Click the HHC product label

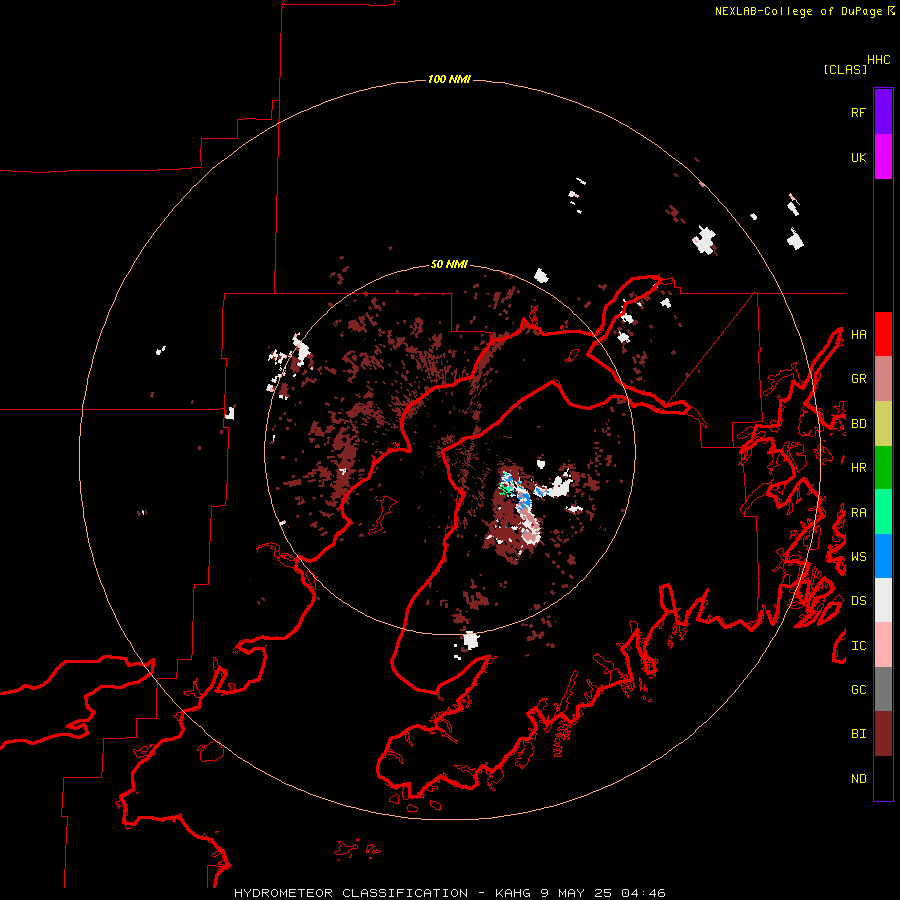[x=878, y=60]
